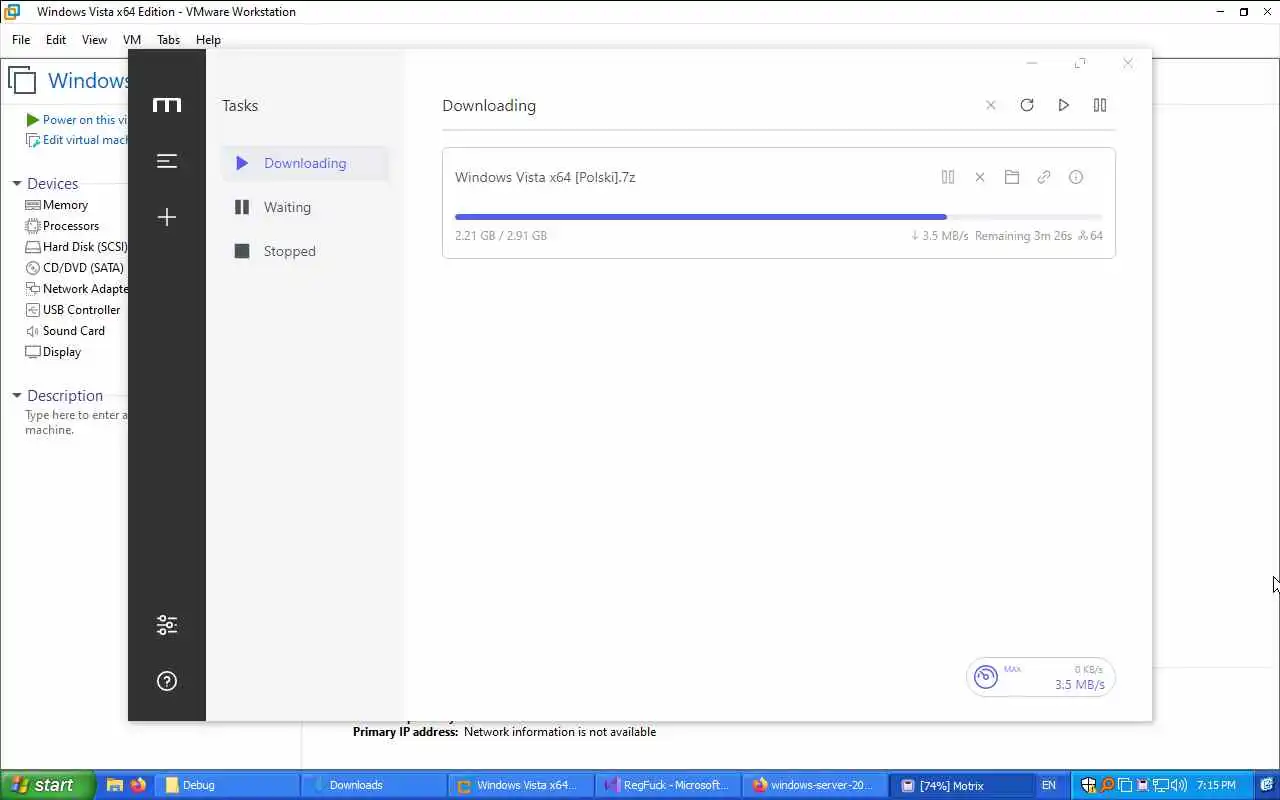The height and width of the screenshot is (800, 1280).
Task: Launch Firefox from quick launch
Action: click(x=138, y=785)
